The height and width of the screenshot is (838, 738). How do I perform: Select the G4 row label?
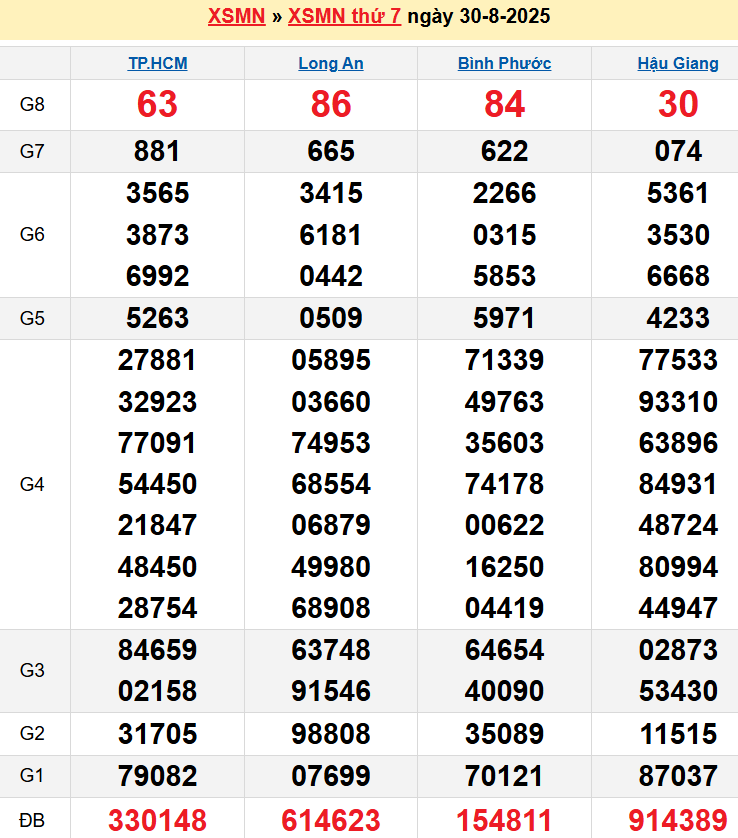tap(32, 485)
